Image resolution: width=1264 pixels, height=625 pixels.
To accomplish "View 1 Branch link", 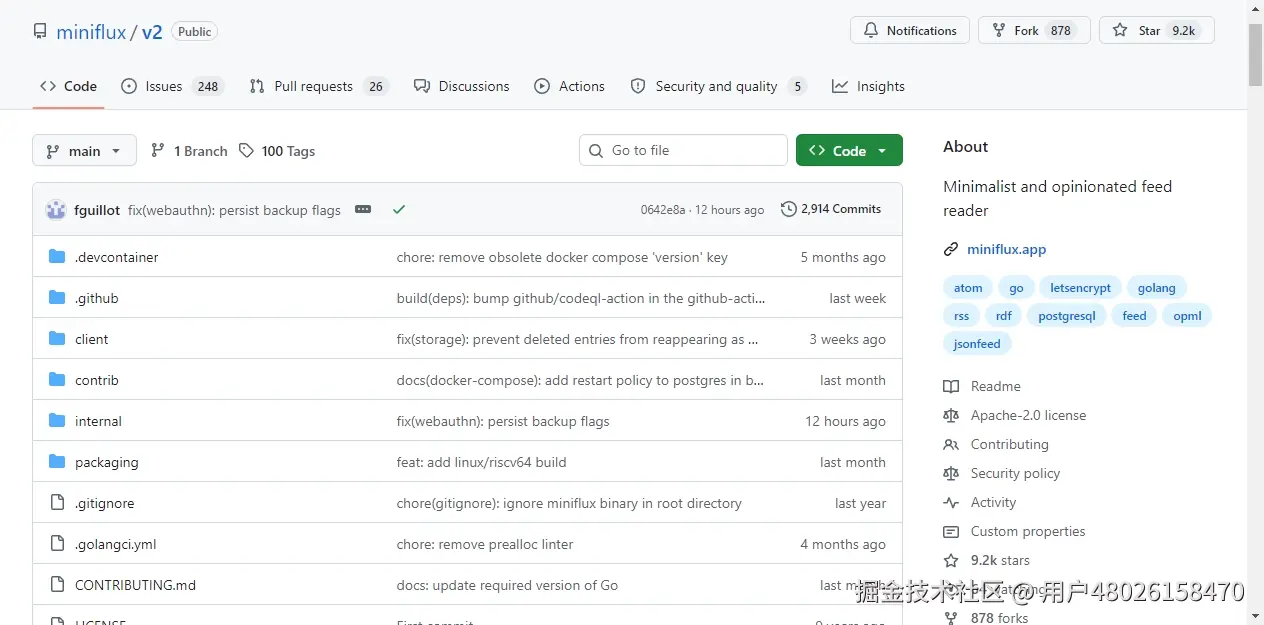I will tap(189, 151).
